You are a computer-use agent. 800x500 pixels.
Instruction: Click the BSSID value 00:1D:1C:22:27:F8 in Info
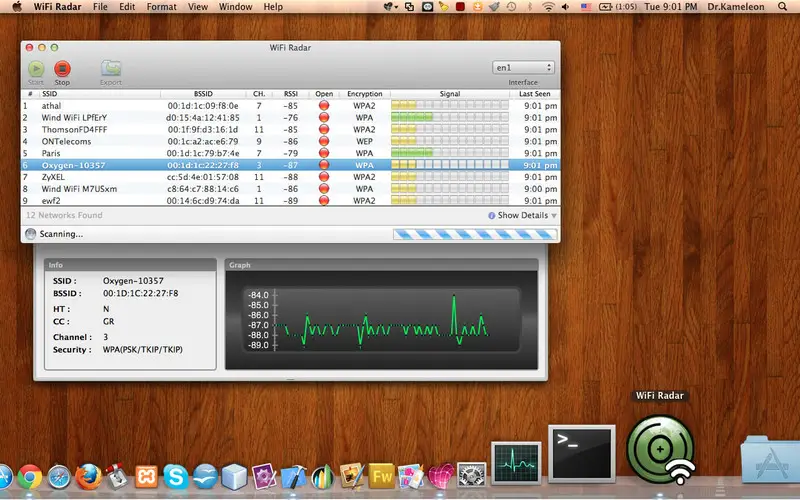coord(141,293)
